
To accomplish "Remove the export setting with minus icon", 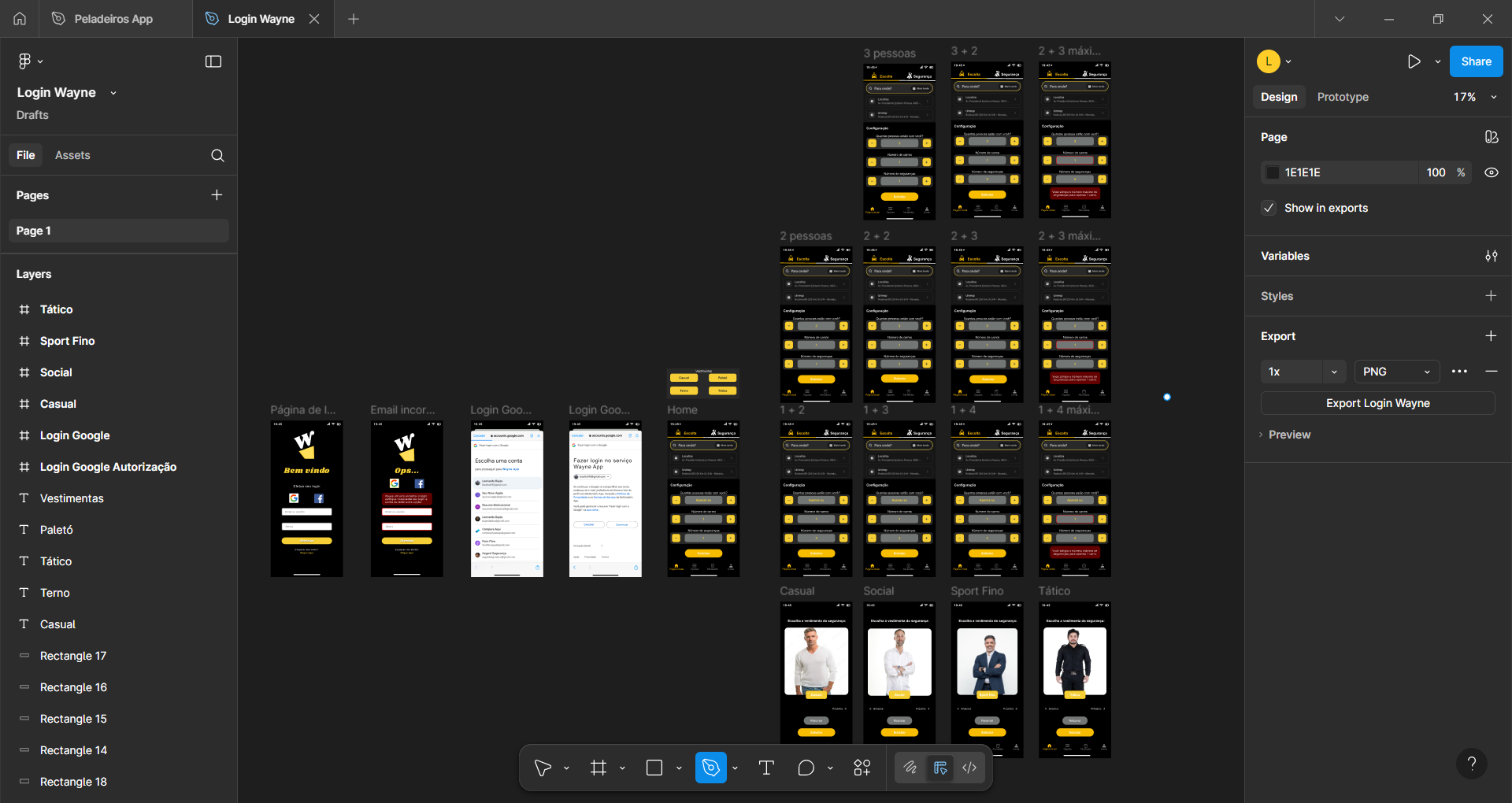I will (1491, 371).
